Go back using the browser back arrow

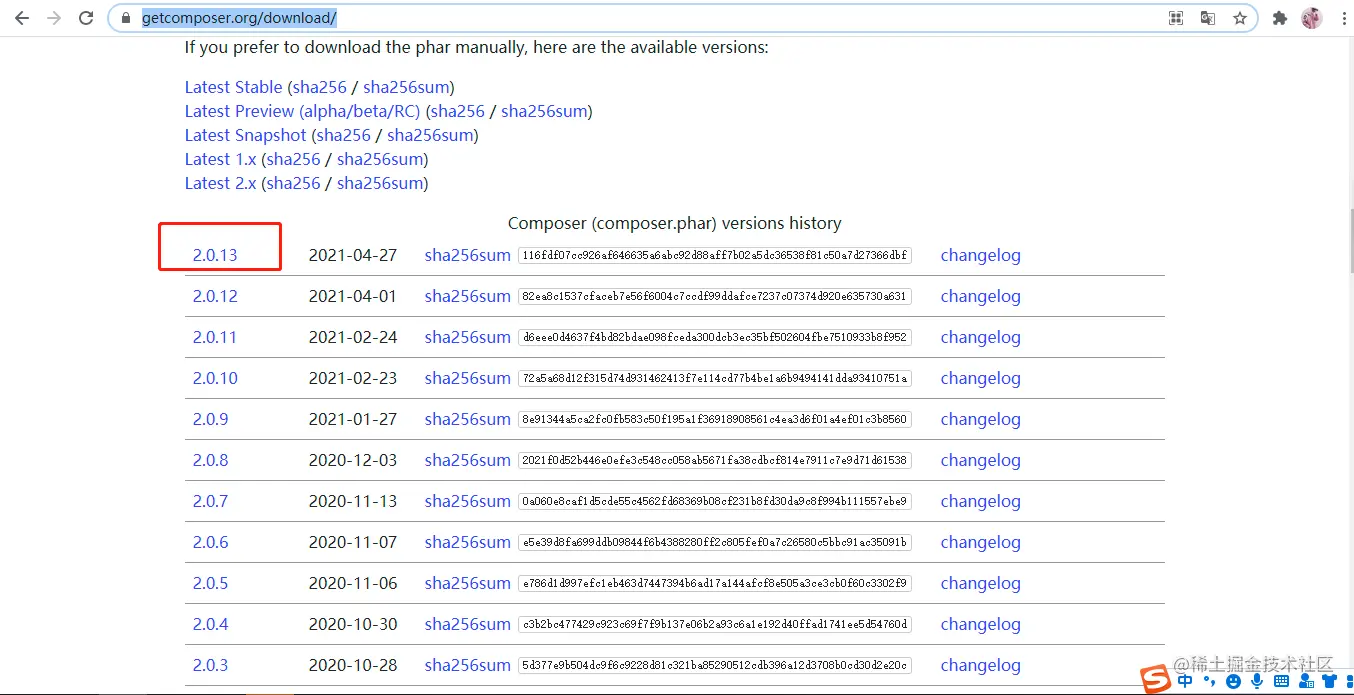[22, 18]
